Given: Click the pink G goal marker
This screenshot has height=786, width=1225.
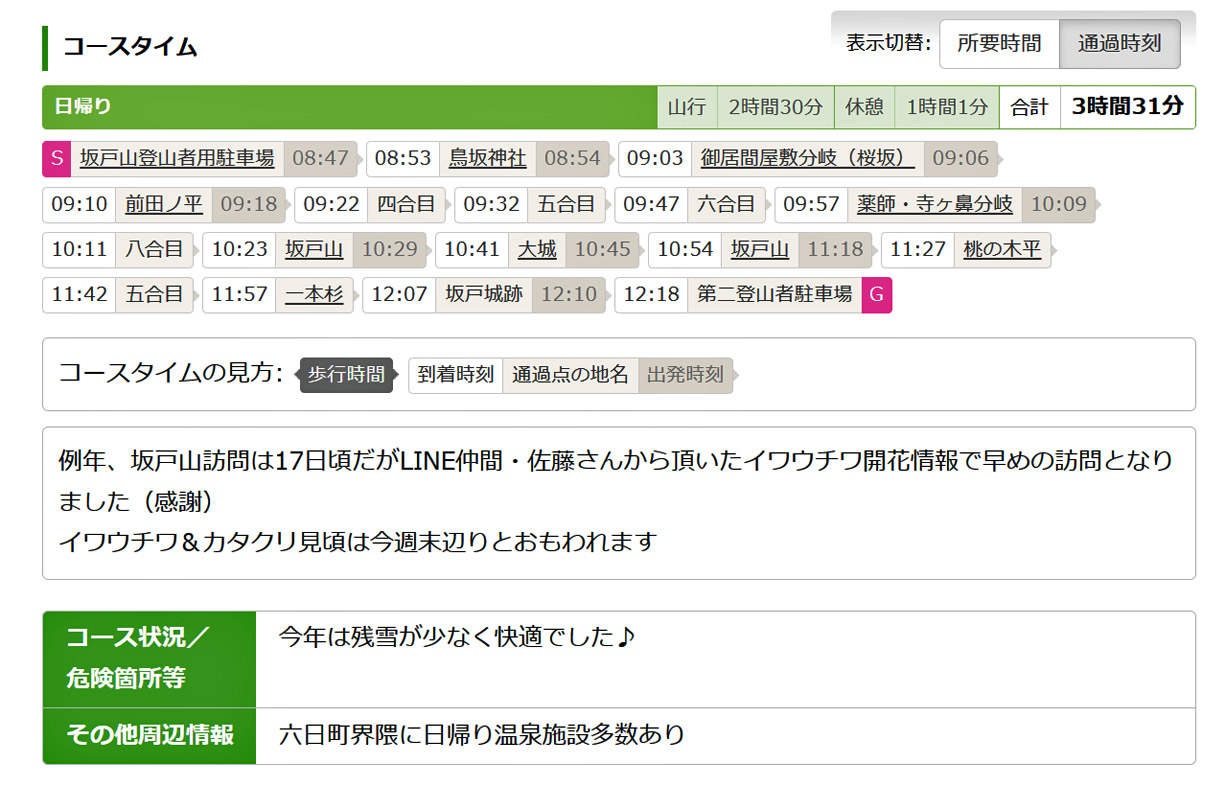Looking at the screenshot, I should pyautogui.click(x=876, y=294).
